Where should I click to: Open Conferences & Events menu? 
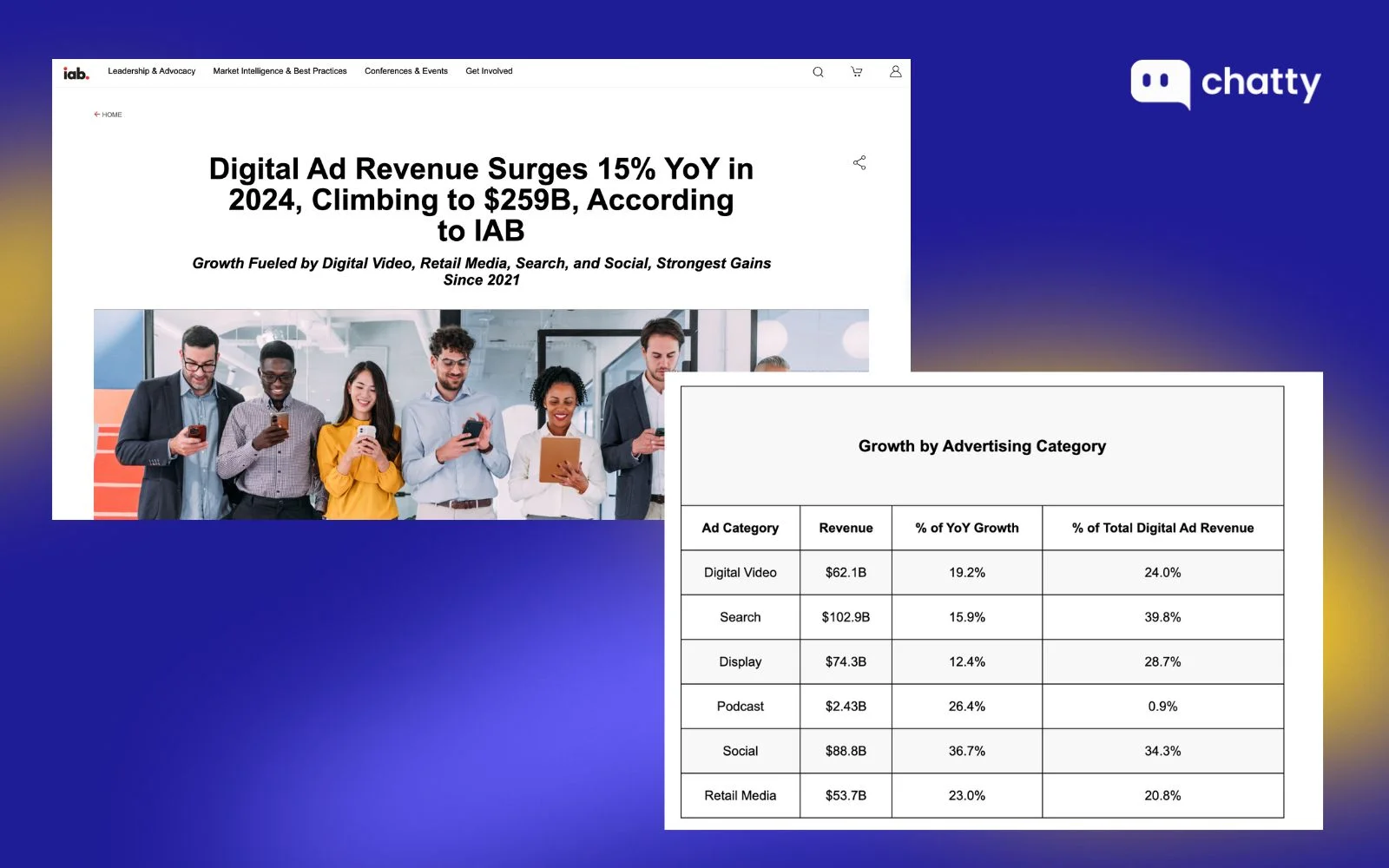[406, 71]
